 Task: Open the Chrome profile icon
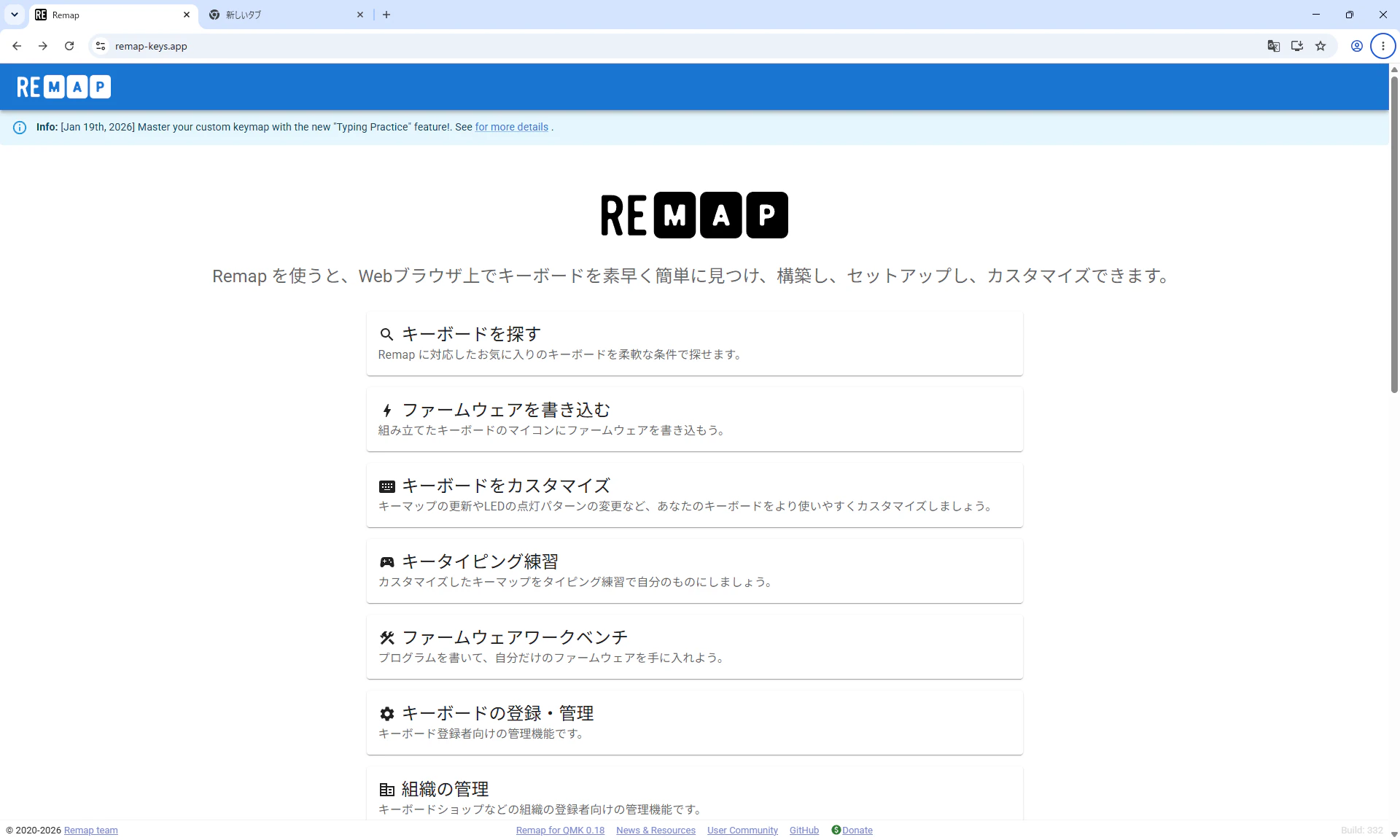click(x=1357, y=46)
